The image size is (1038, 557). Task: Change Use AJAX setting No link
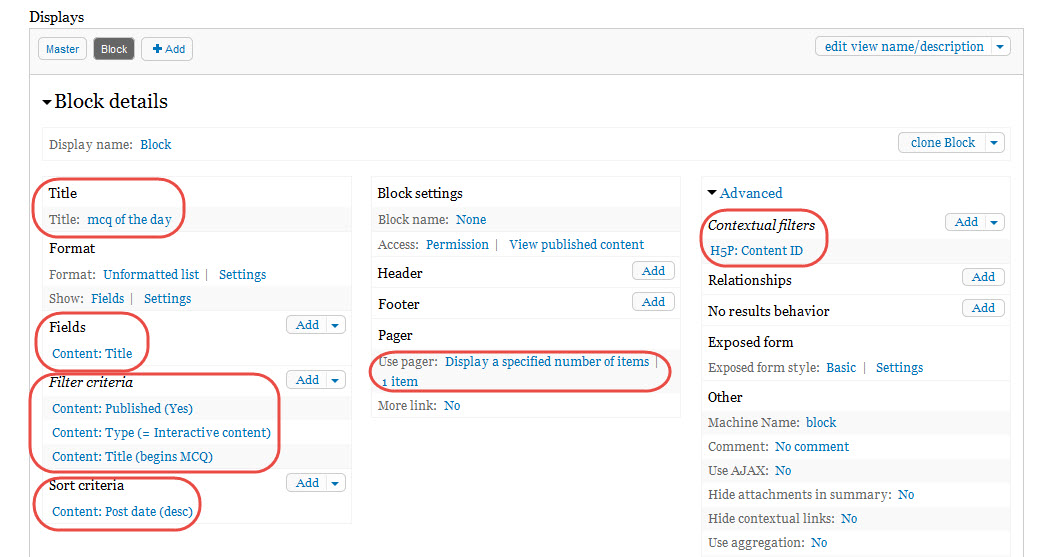coord(783,470)
